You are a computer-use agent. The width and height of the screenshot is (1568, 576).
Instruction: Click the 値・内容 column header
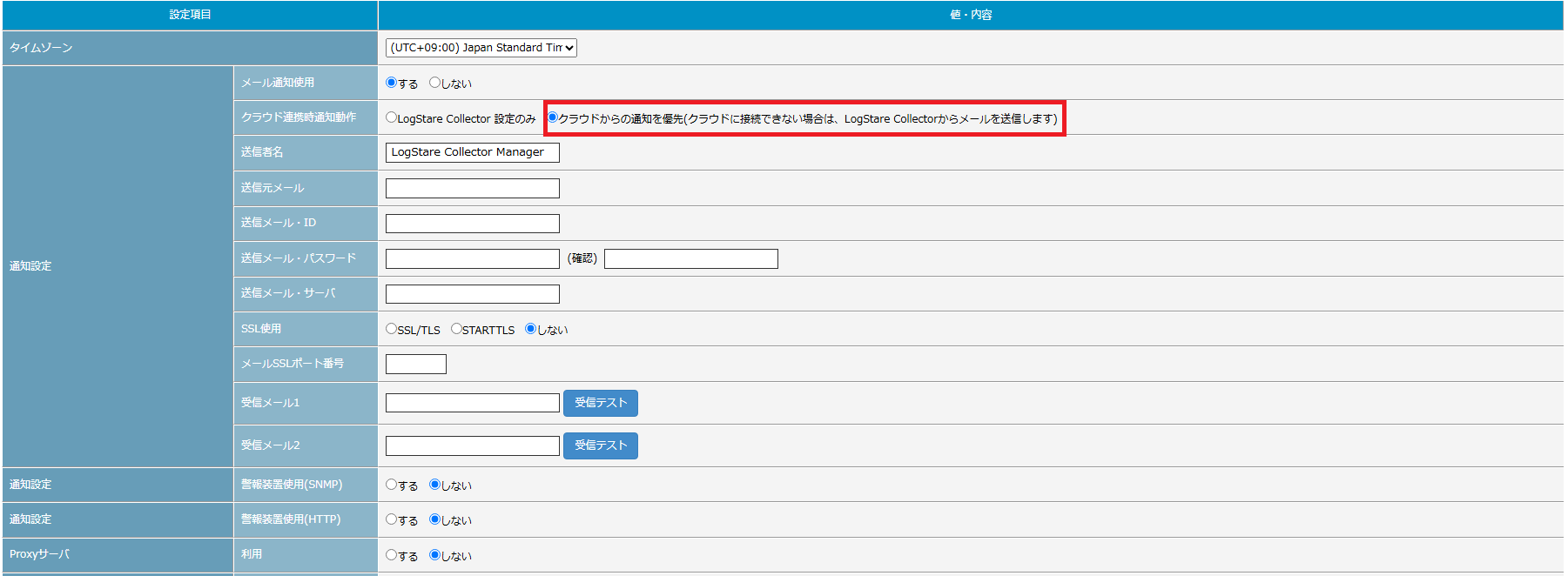[x=971, y=15]
